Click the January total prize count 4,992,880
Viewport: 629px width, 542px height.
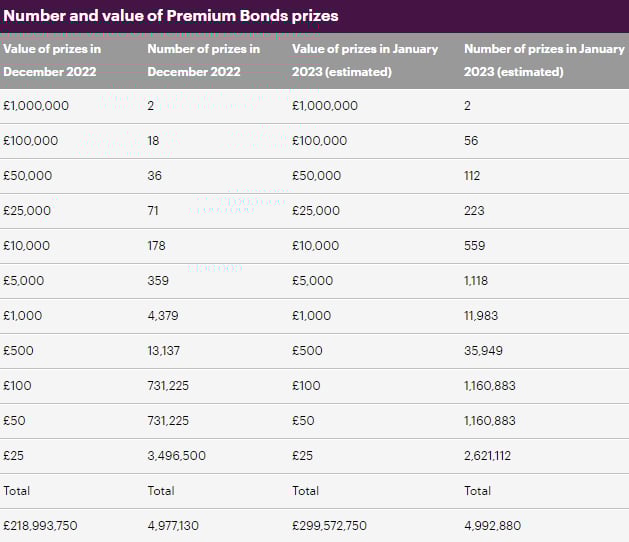495,526
